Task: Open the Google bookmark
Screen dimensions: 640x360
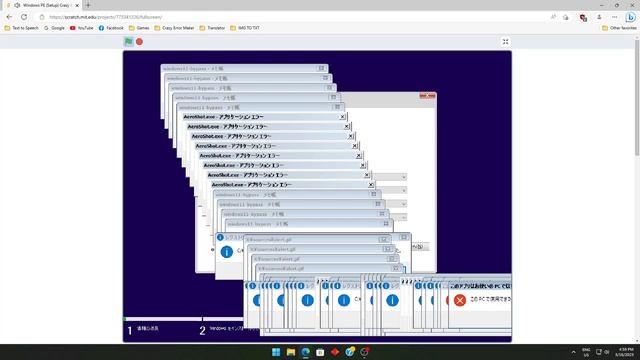Action: [54, 28]
